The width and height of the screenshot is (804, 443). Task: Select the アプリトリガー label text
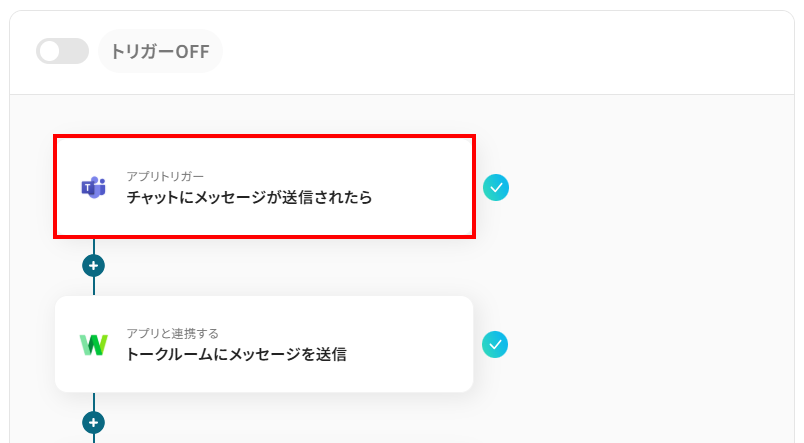(x=165, y=176)
